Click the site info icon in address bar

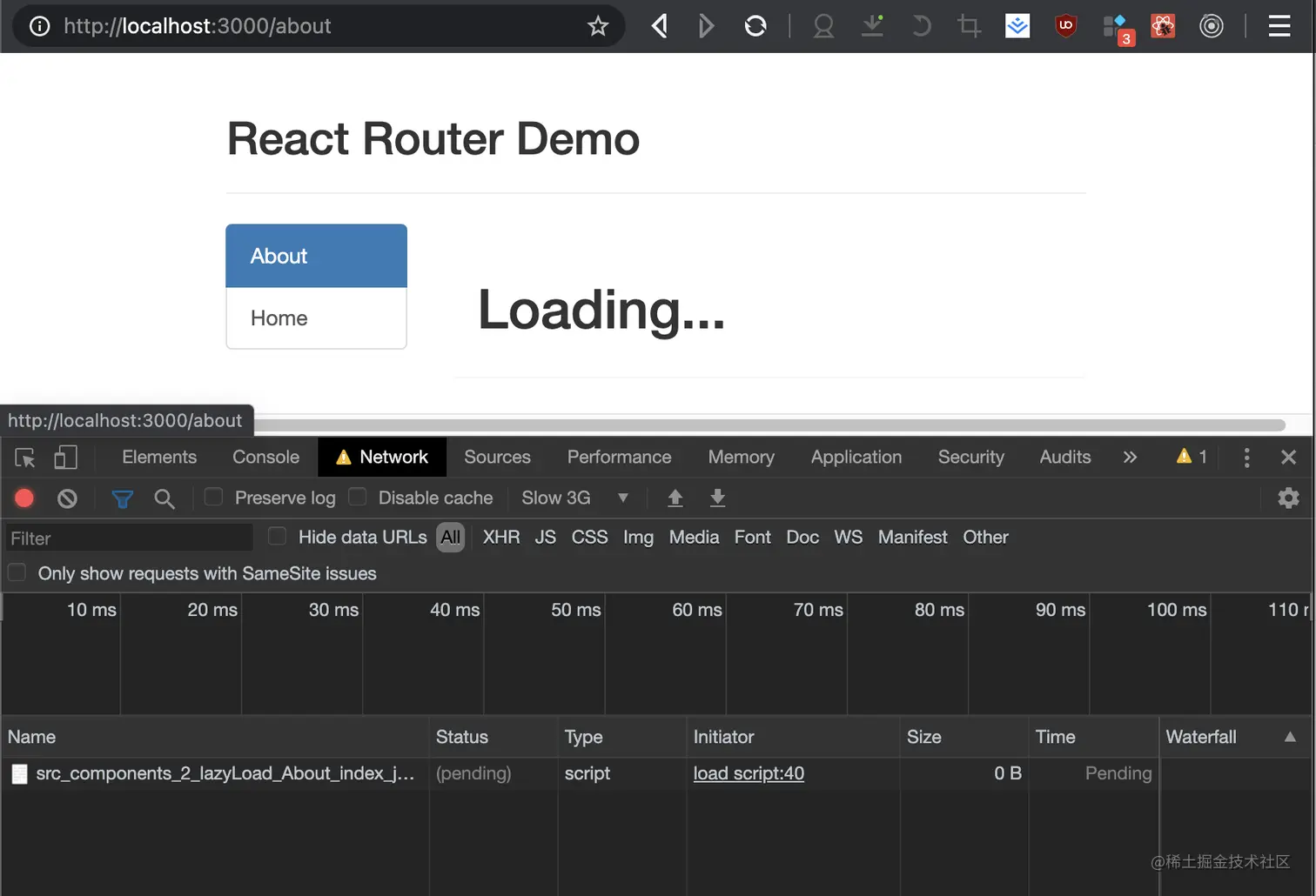click(x=40, y=26)
